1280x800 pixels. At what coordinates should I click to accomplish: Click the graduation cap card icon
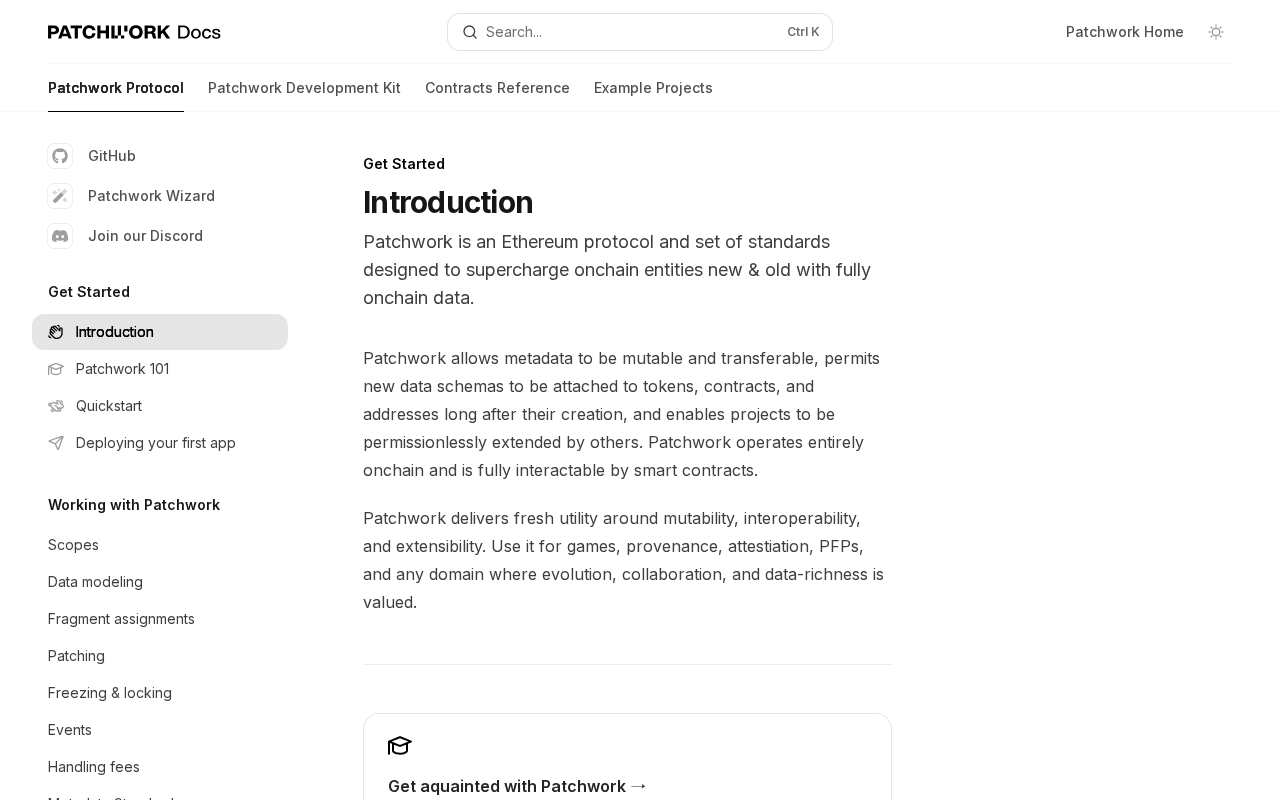(x=400, y=746)
